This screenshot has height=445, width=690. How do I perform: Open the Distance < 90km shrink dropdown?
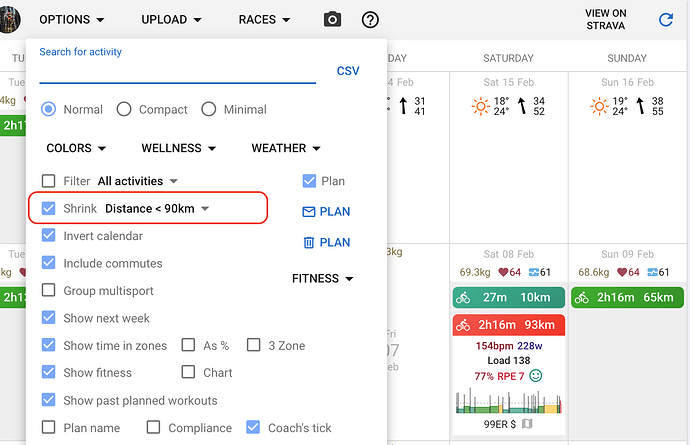tap(157, 208)
